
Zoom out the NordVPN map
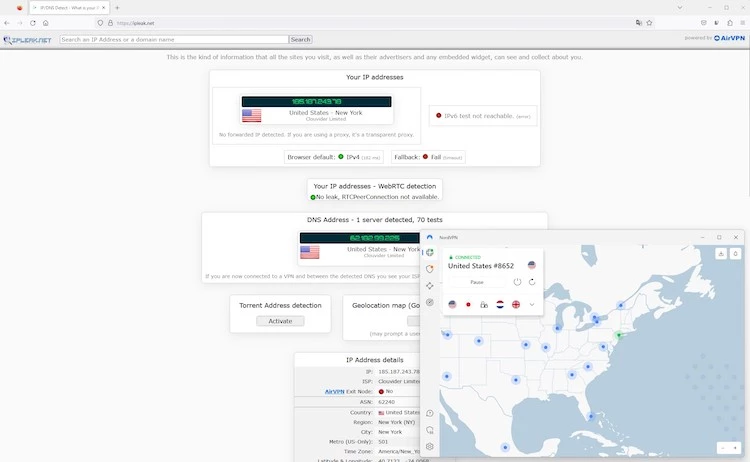click(x=723, y=448)
